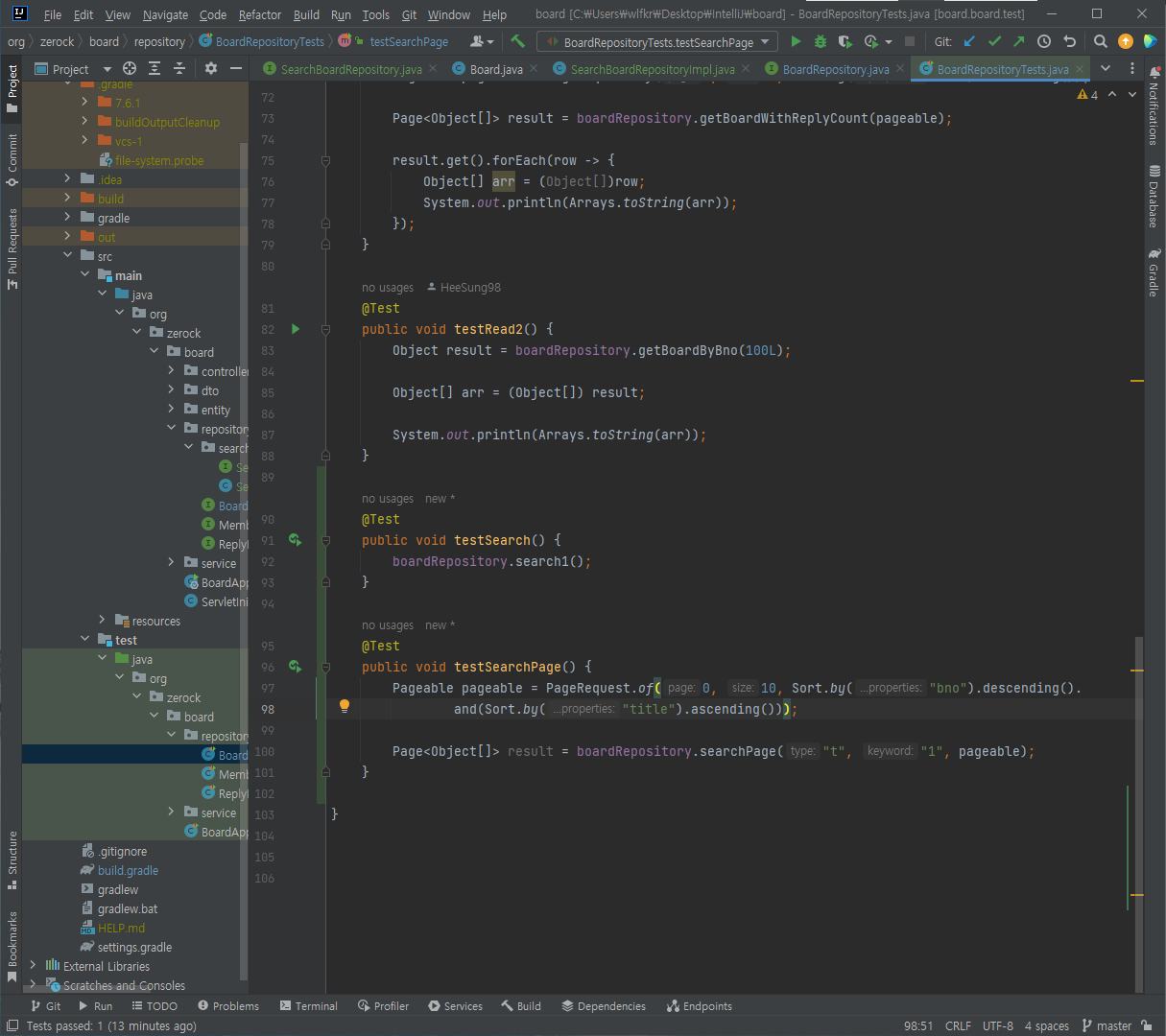Toggle the Bookmarks tool window
This screenshot has width=1166, height=1036.
(12, 947)
